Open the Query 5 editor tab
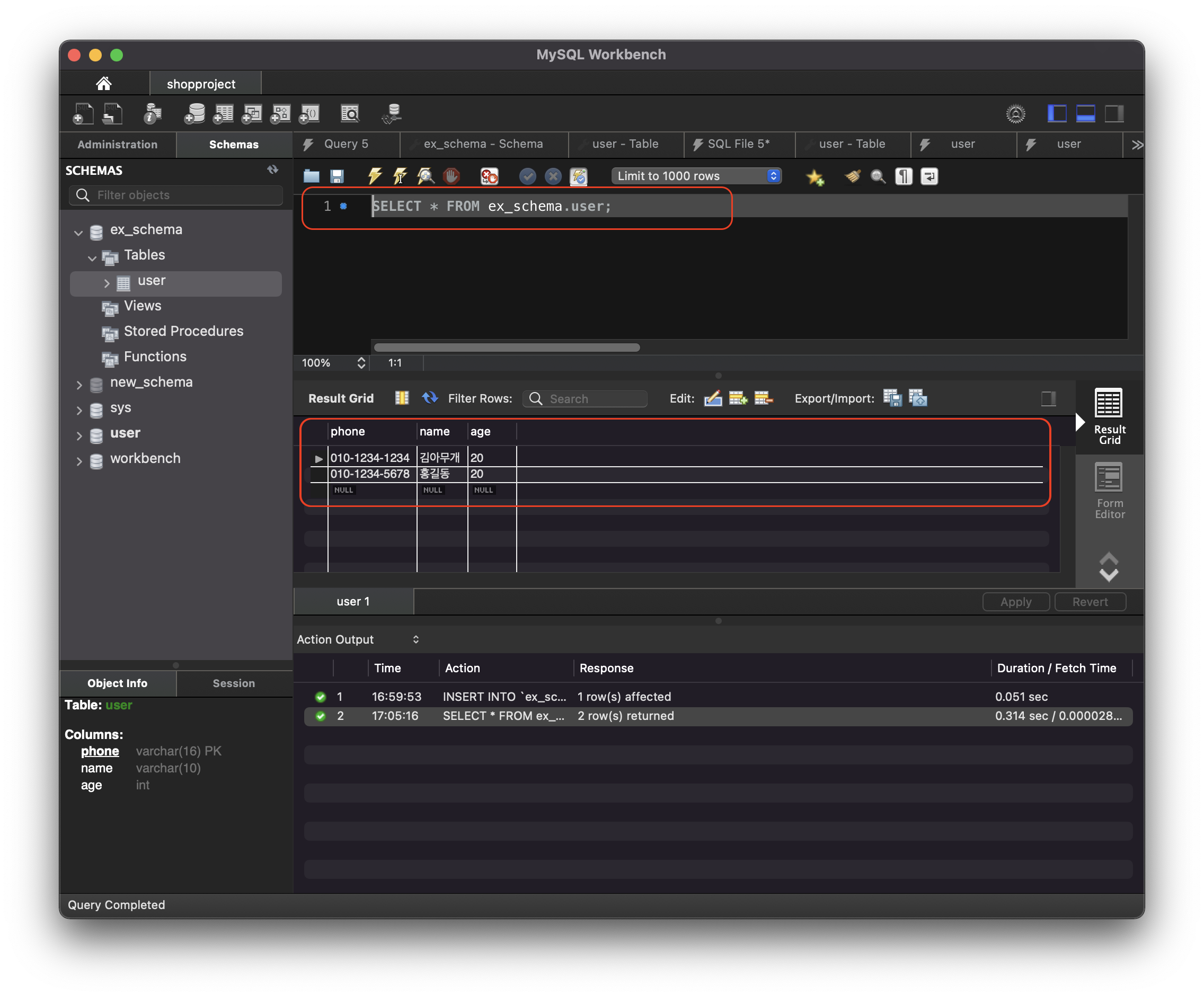The height and width of the screenshot is (997, 1204). coord(346,144)
